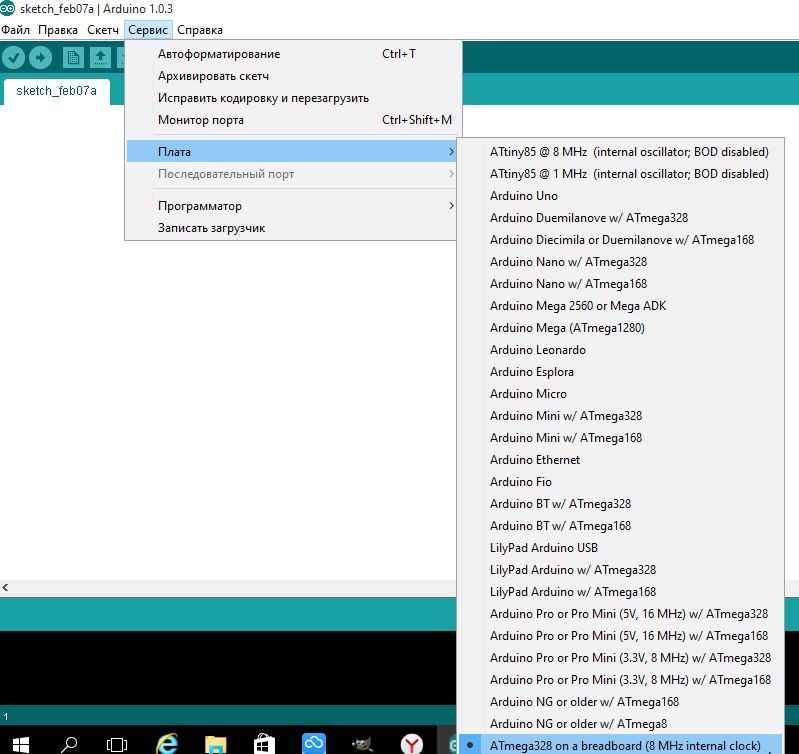
Task: Select Arduino BT w/ ATmega168
Action: coord(620,525)
